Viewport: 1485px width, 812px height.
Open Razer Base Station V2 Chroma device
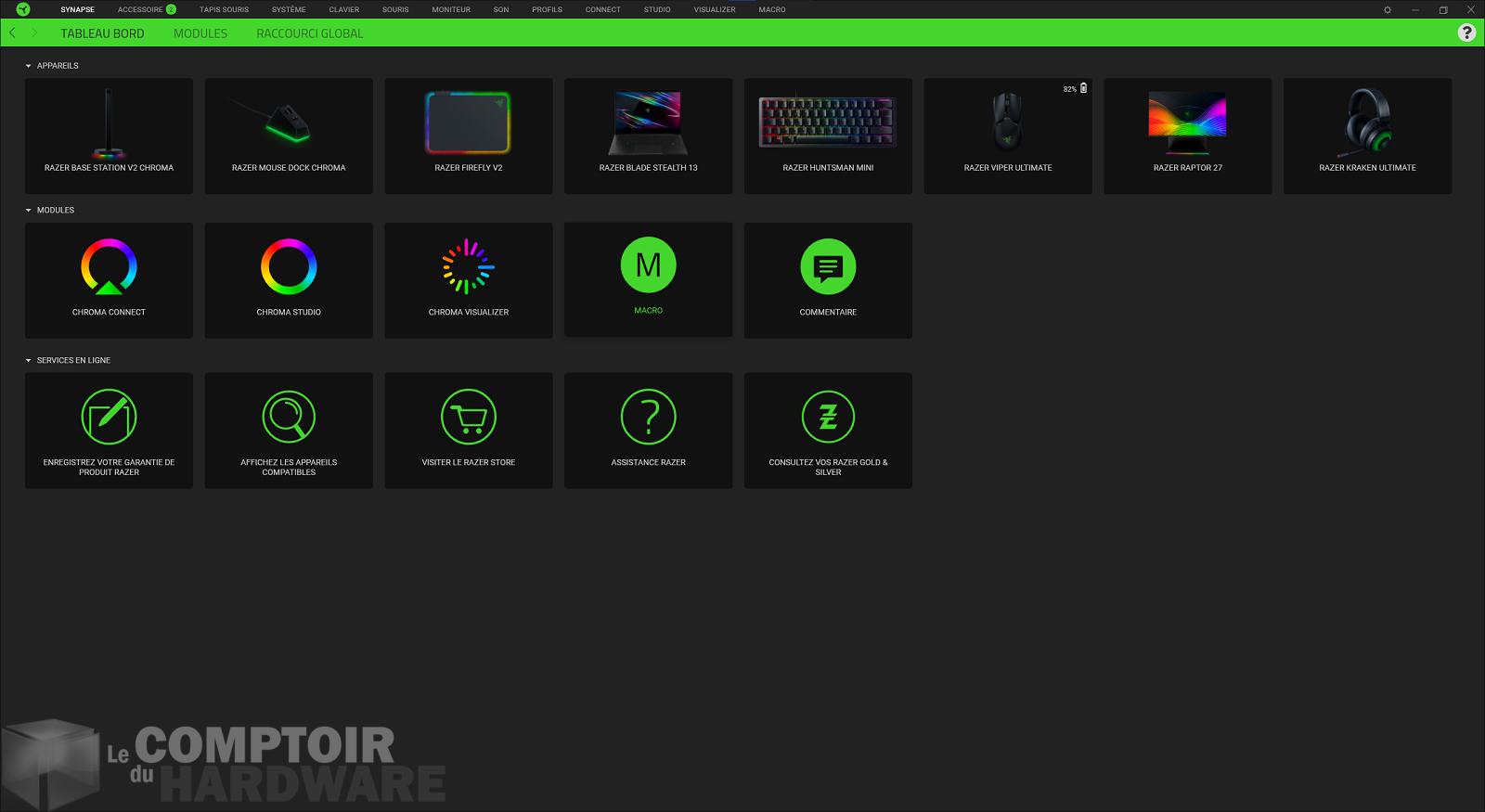point(109,136)
